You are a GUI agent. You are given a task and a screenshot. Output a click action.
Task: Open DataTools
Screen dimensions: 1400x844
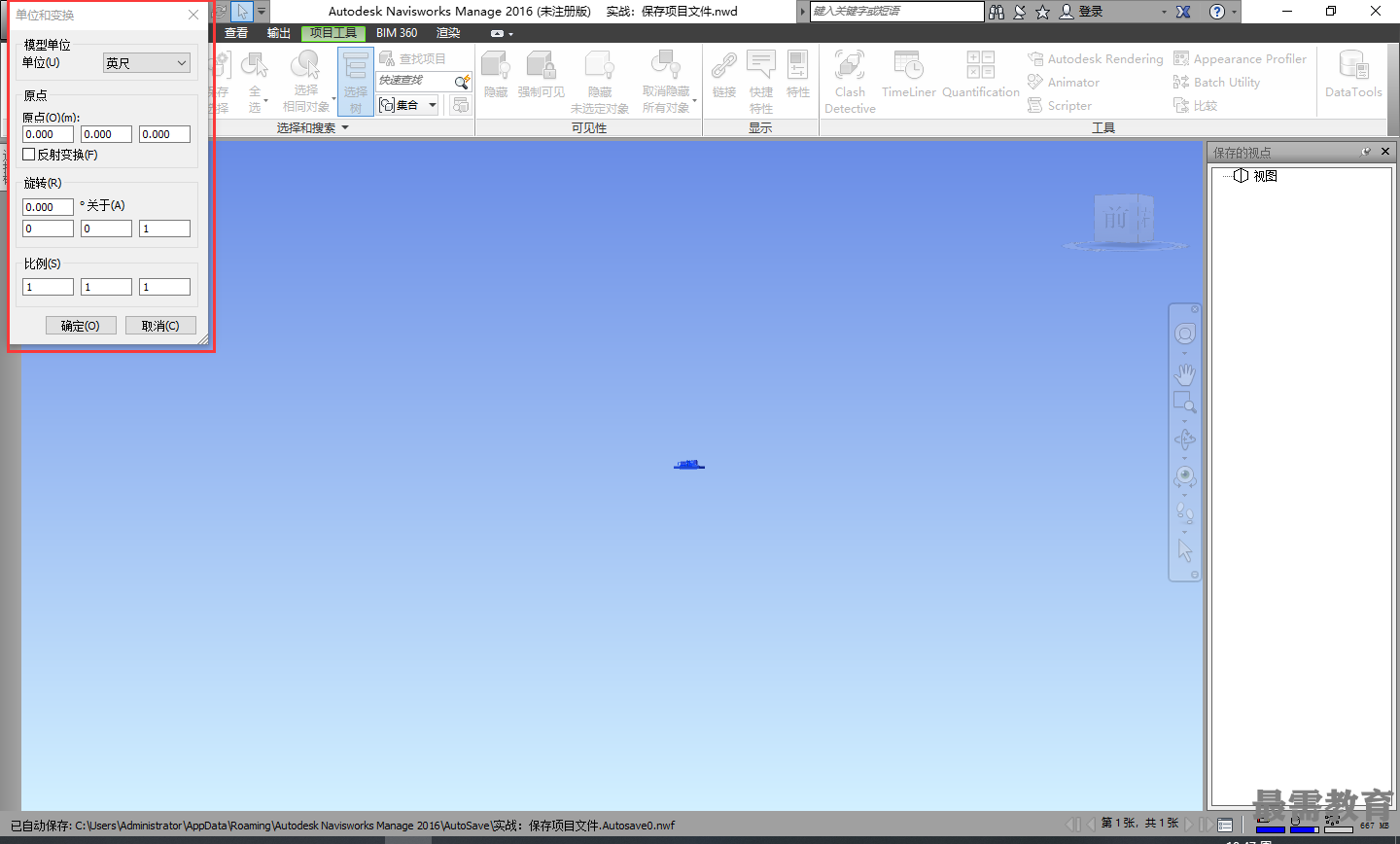(1353, 76)
